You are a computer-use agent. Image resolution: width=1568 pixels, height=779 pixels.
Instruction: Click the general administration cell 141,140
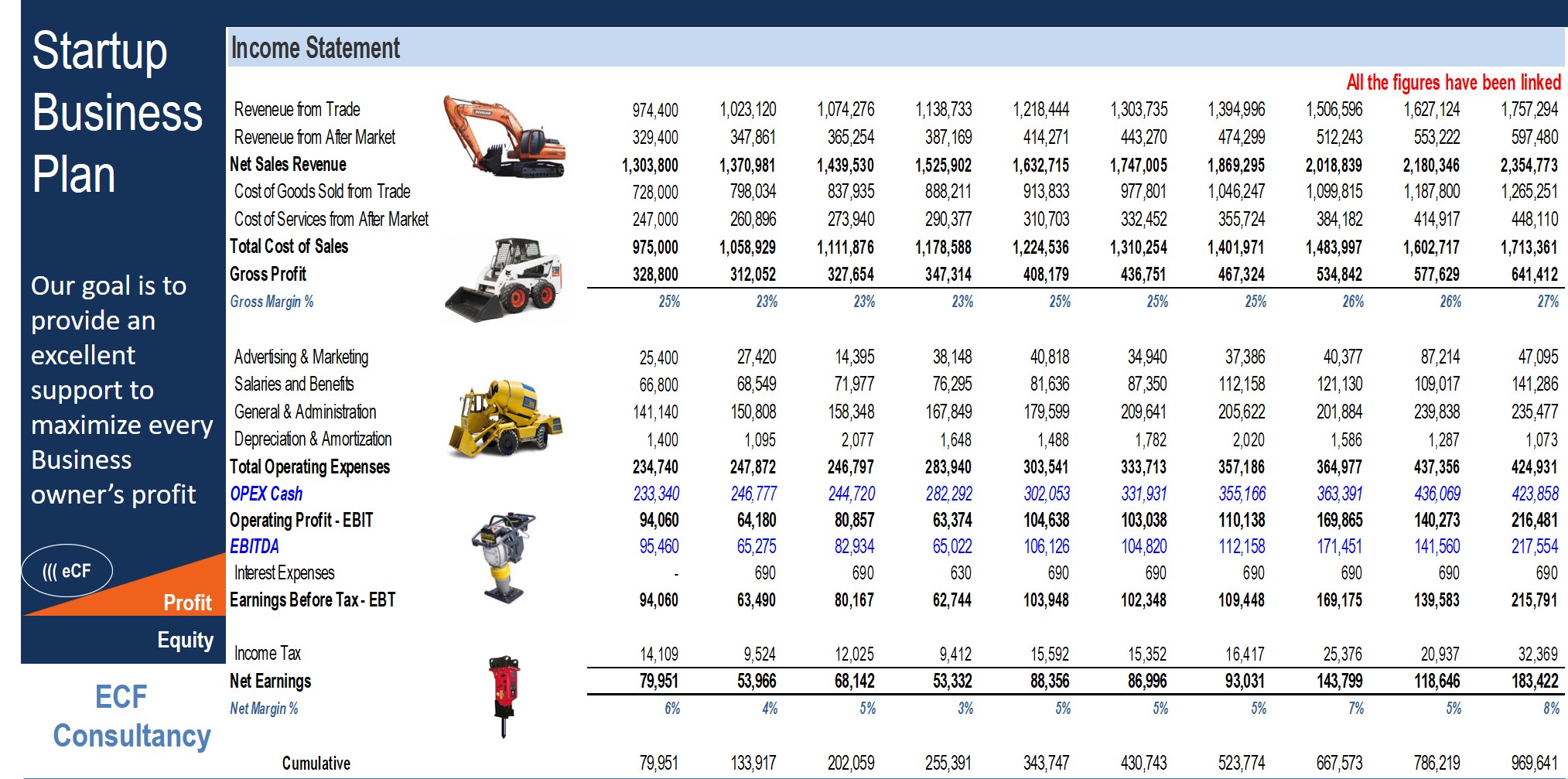pyautogui.click(x=655, y=412)
